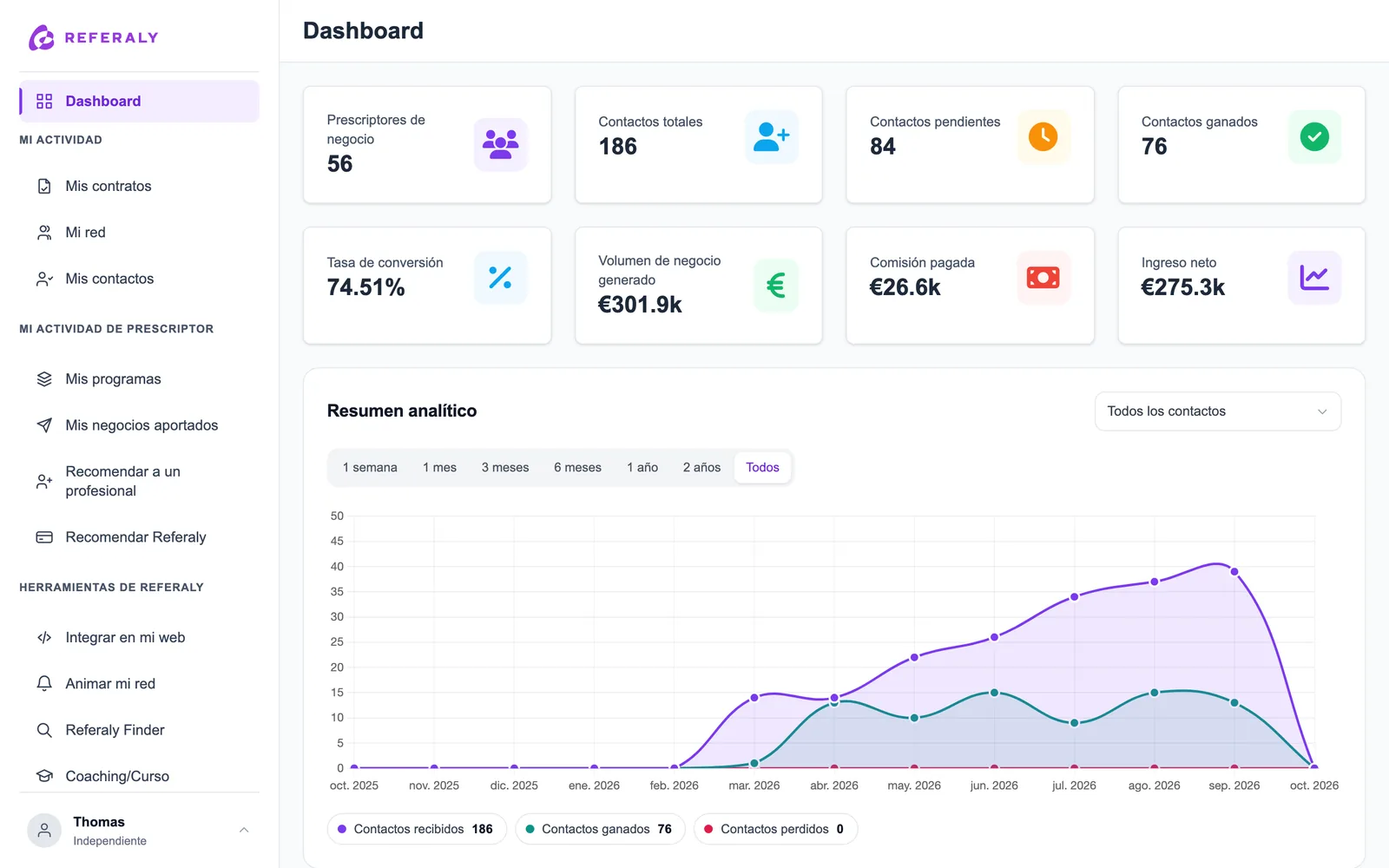Click the Thomas profile avatar

pos(44,831)
